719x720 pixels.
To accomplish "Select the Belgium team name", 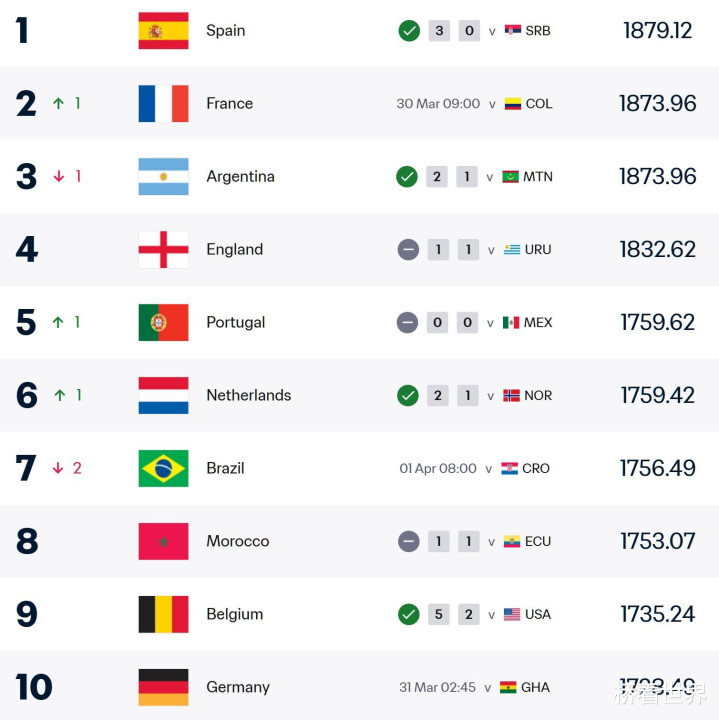I will pos(235,614).
